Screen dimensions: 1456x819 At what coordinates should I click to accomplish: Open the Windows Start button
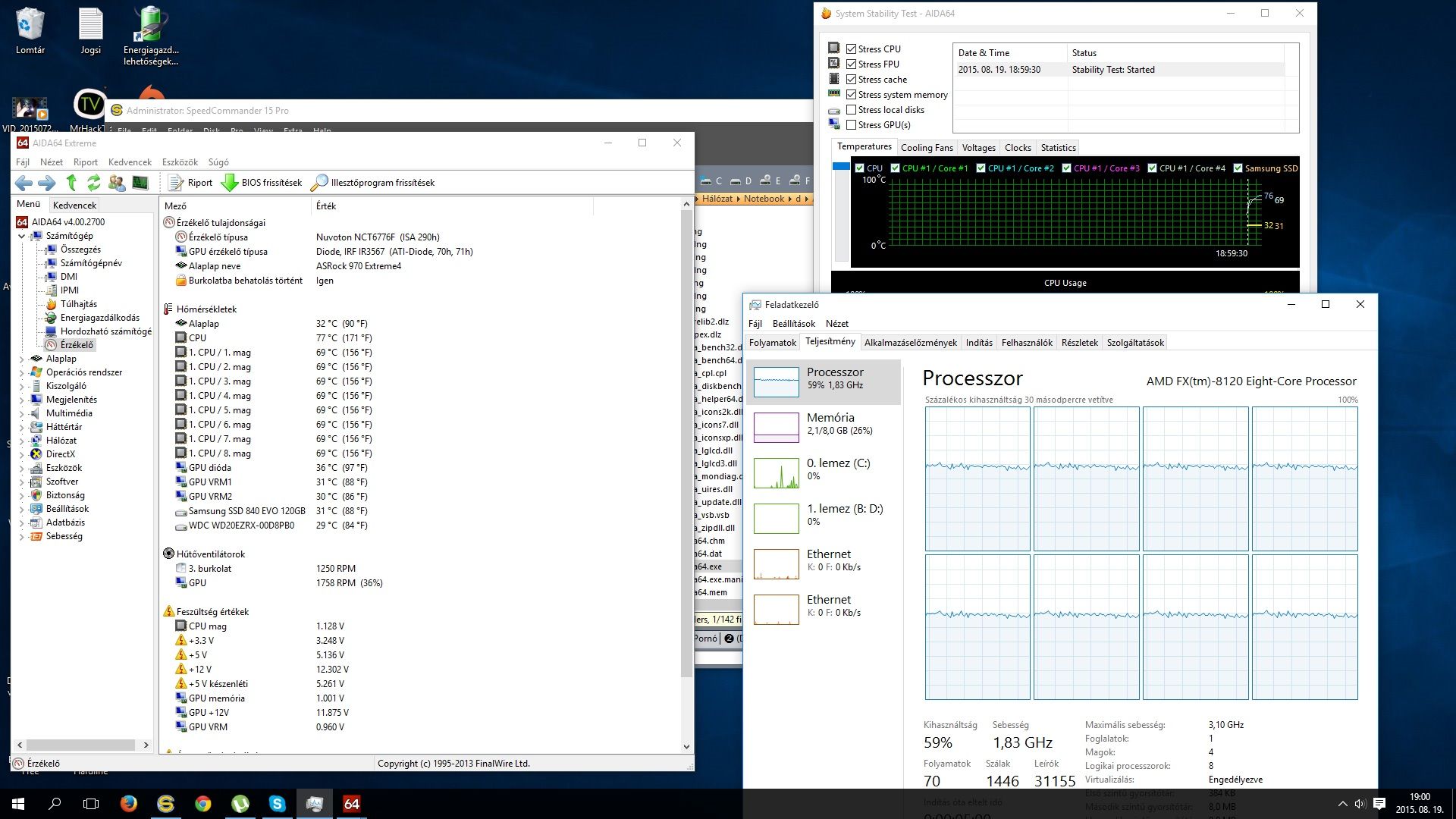coord(18,804)
